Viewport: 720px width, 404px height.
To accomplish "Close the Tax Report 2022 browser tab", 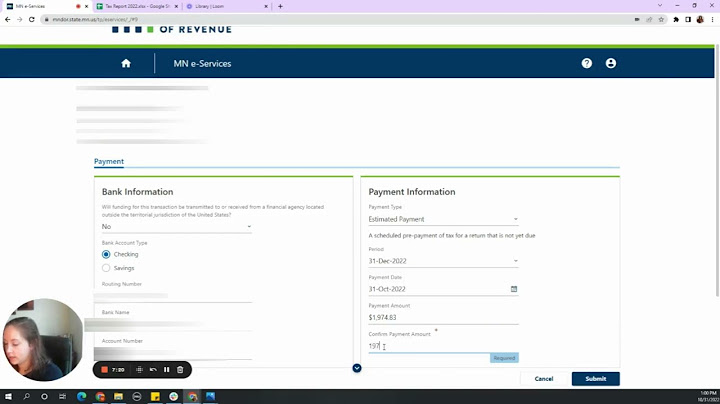I will [x=176, y=6].
